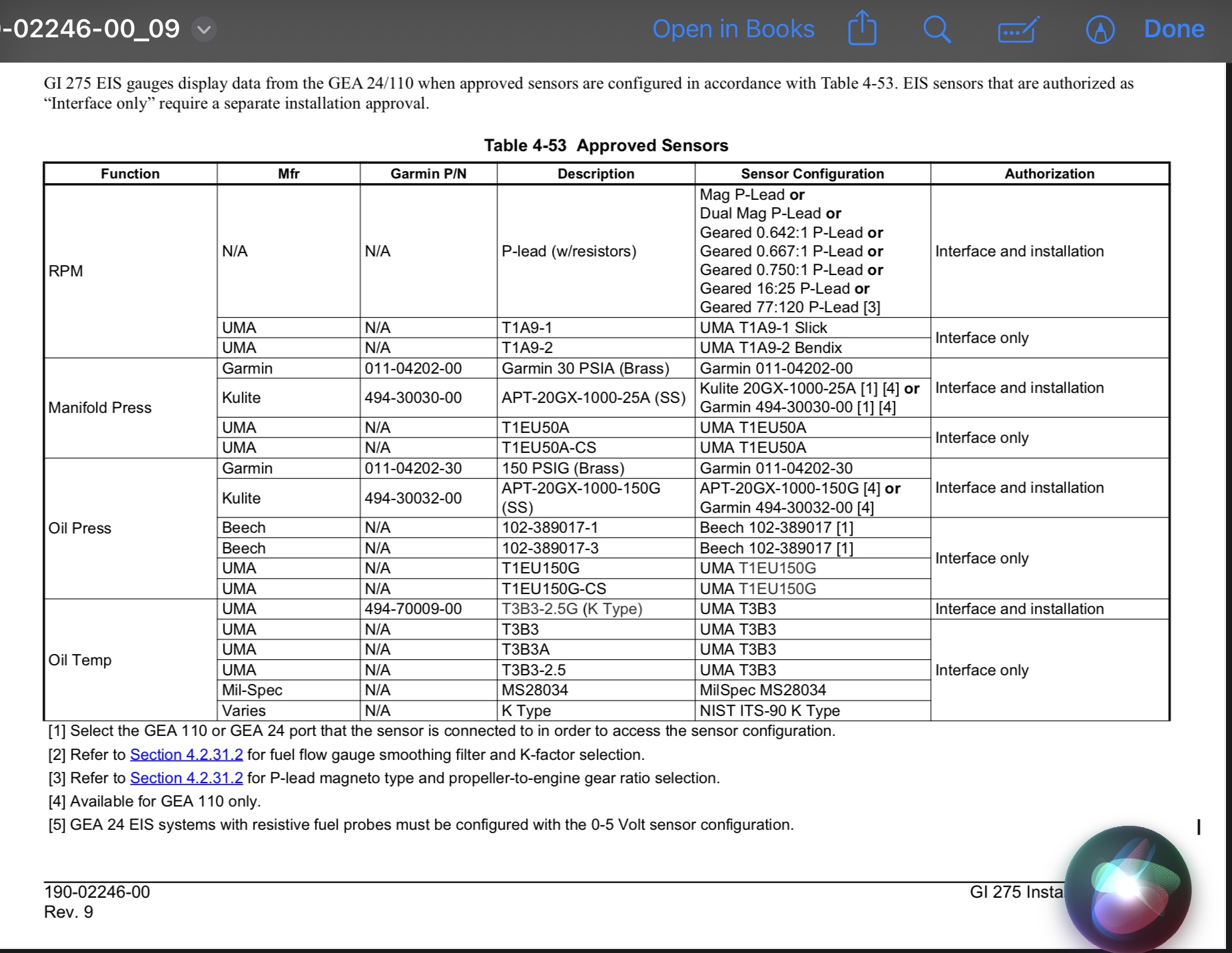Expand the document title chevron dropdown

pyautogui.click(x=204, y=29)
